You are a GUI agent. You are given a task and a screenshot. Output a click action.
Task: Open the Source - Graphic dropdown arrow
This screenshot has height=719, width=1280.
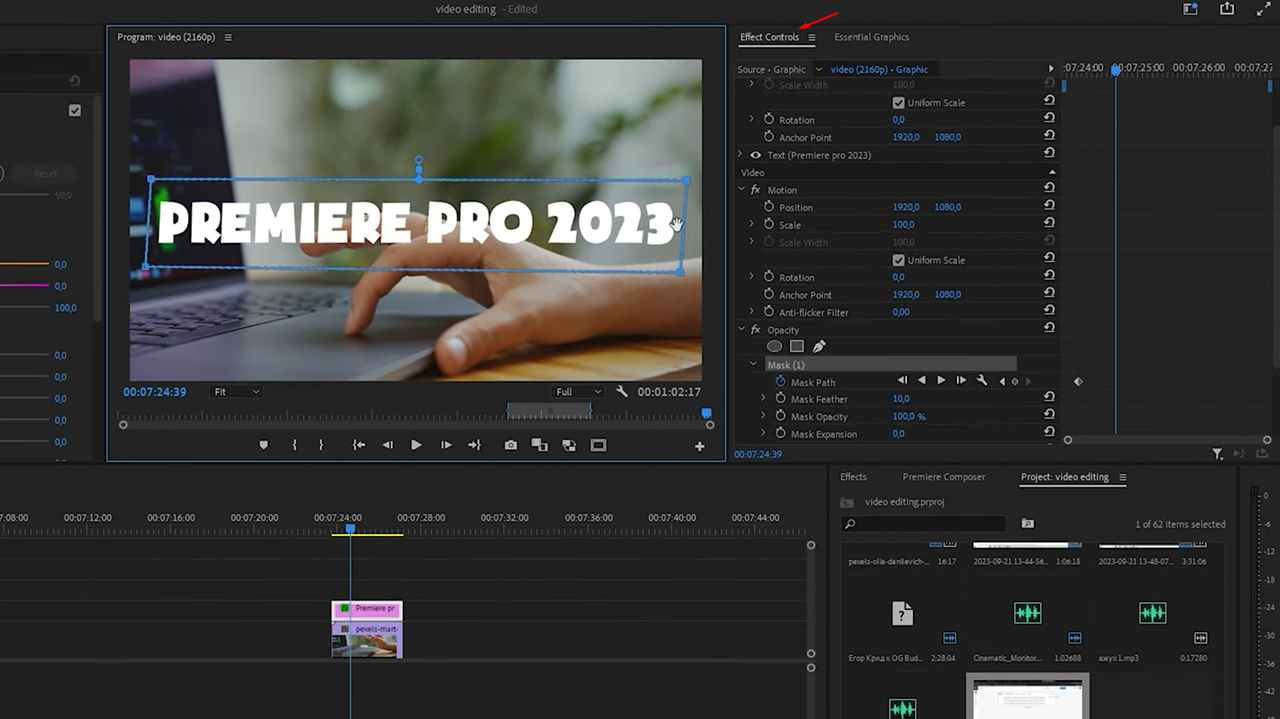point(819,69)
